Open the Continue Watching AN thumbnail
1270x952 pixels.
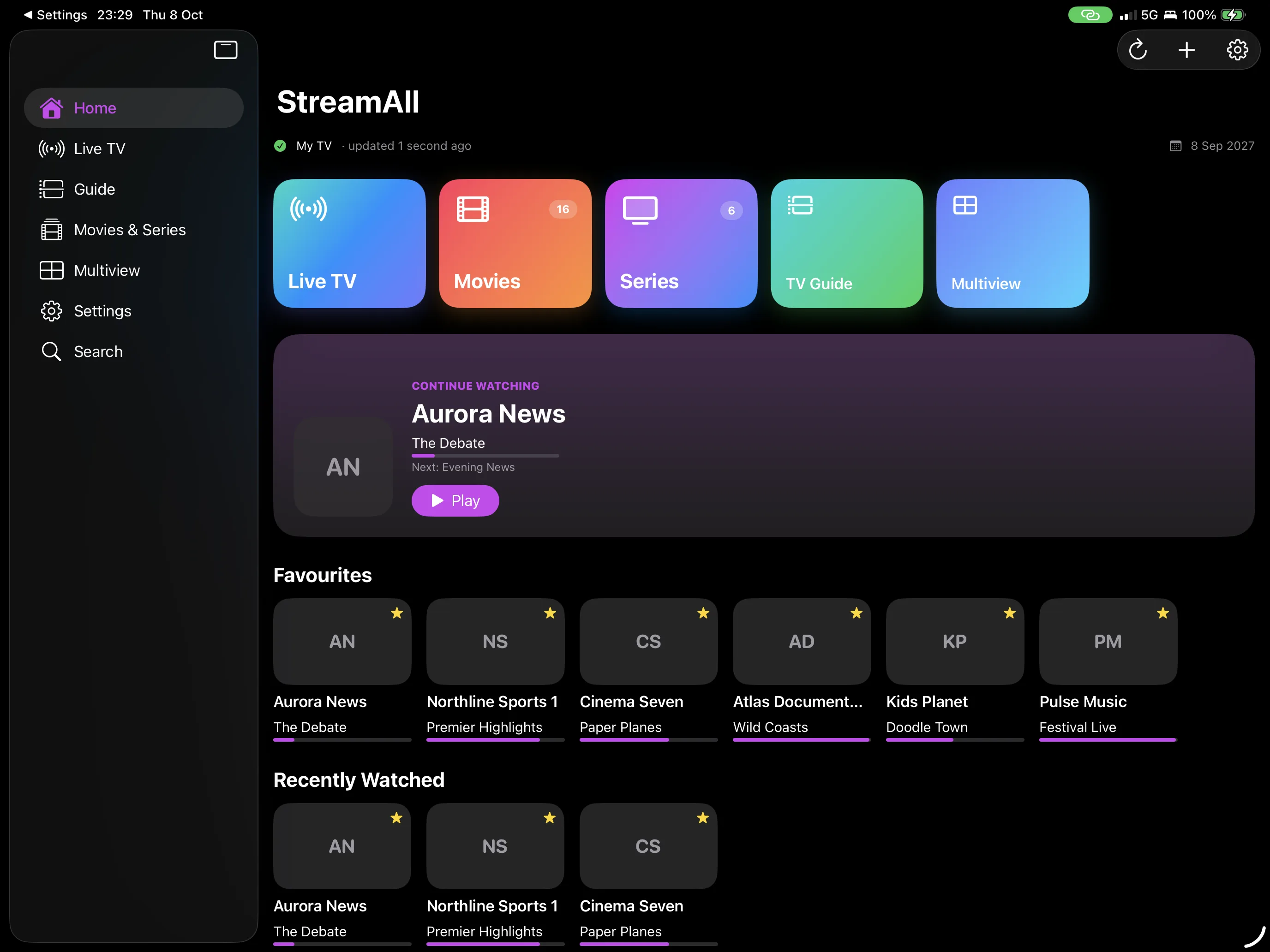[x=343, y=466]
